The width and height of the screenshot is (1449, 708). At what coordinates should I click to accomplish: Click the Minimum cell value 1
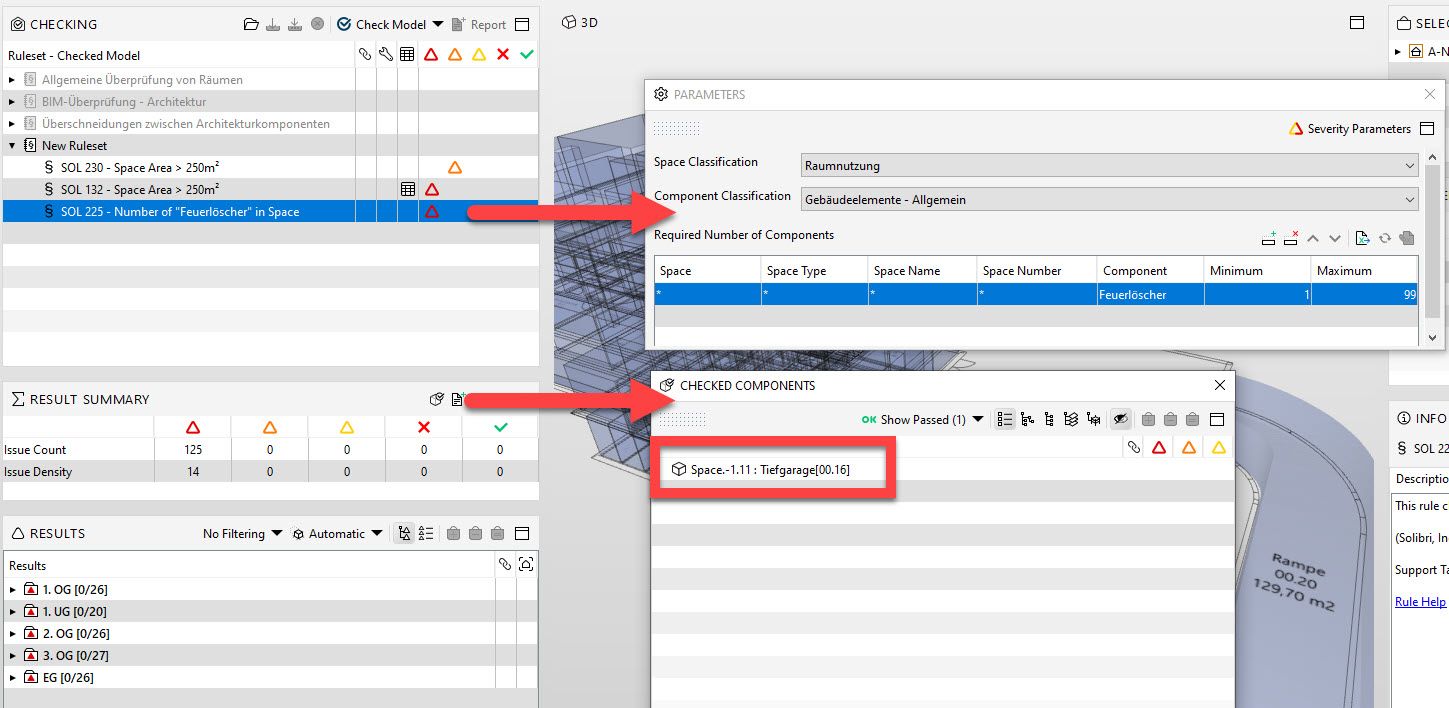pos(1257,295)
